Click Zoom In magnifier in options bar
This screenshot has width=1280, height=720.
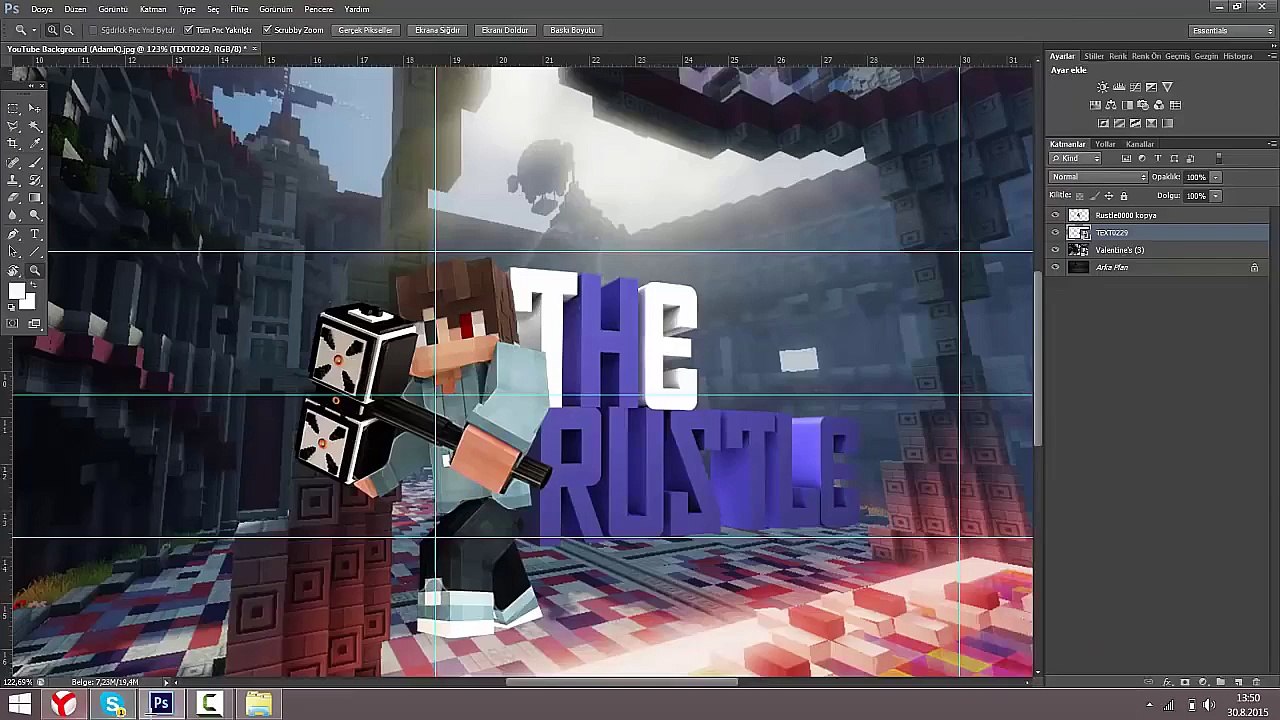tap(52, 30)
